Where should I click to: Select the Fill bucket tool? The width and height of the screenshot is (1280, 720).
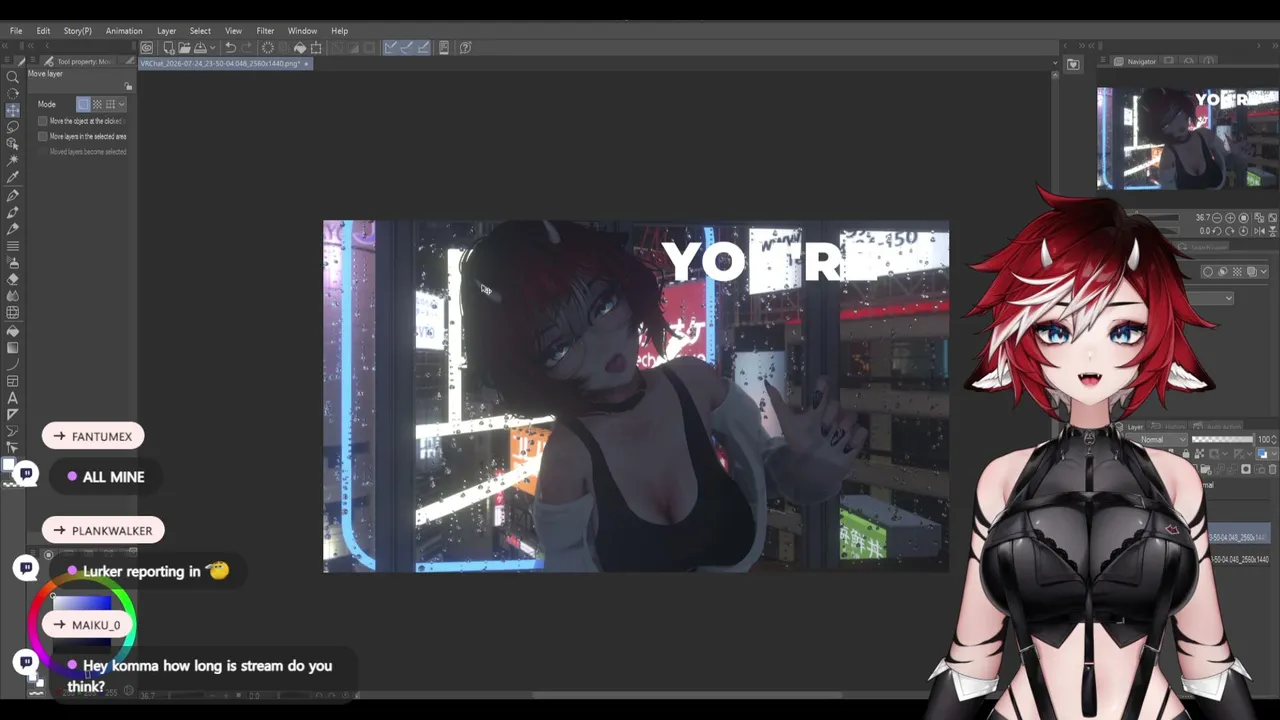pyautogui.click(x=13, y=331)
